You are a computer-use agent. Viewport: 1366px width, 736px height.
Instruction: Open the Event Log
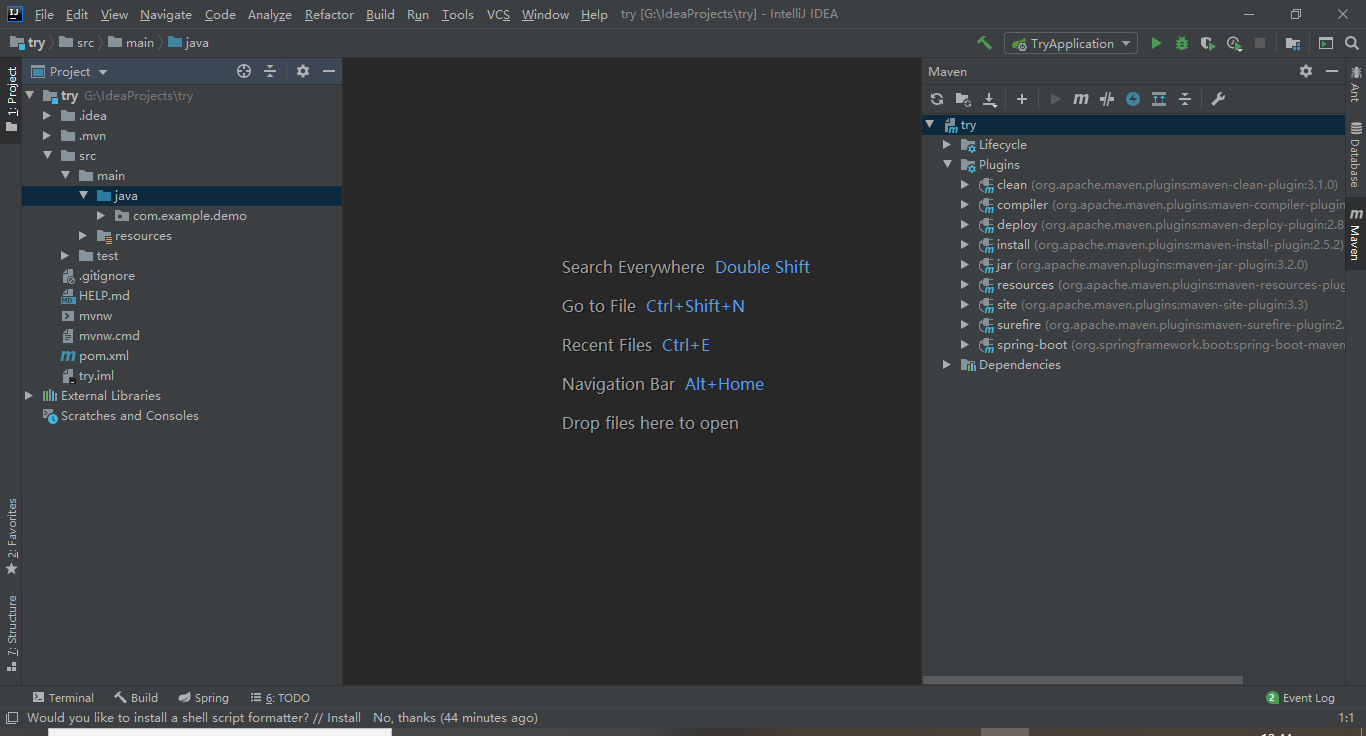click(1300, 698)
